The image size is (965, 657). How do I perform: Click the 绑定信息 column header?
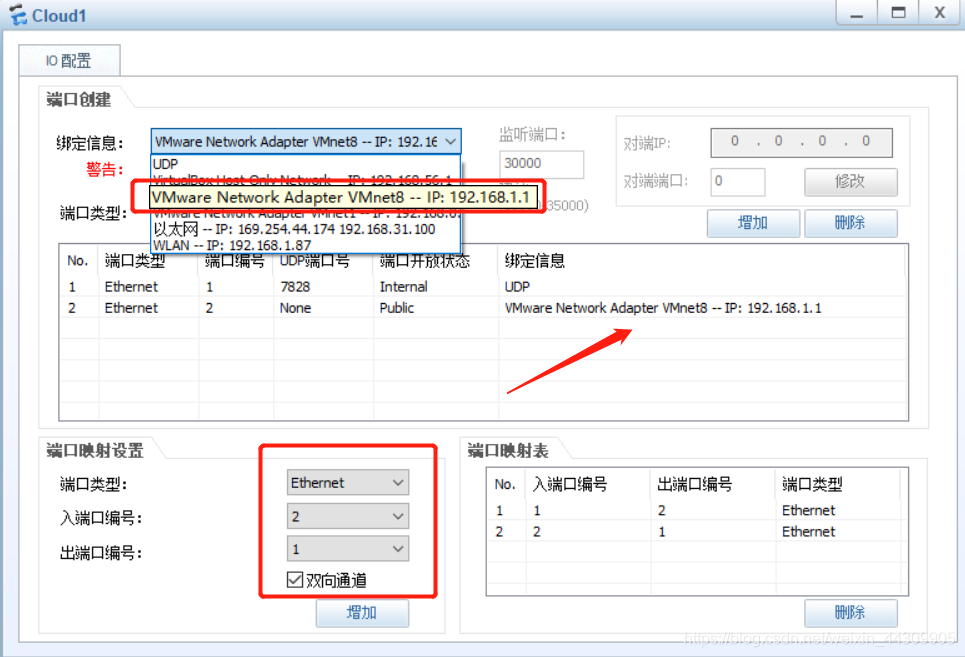click(x=534, y=261)
